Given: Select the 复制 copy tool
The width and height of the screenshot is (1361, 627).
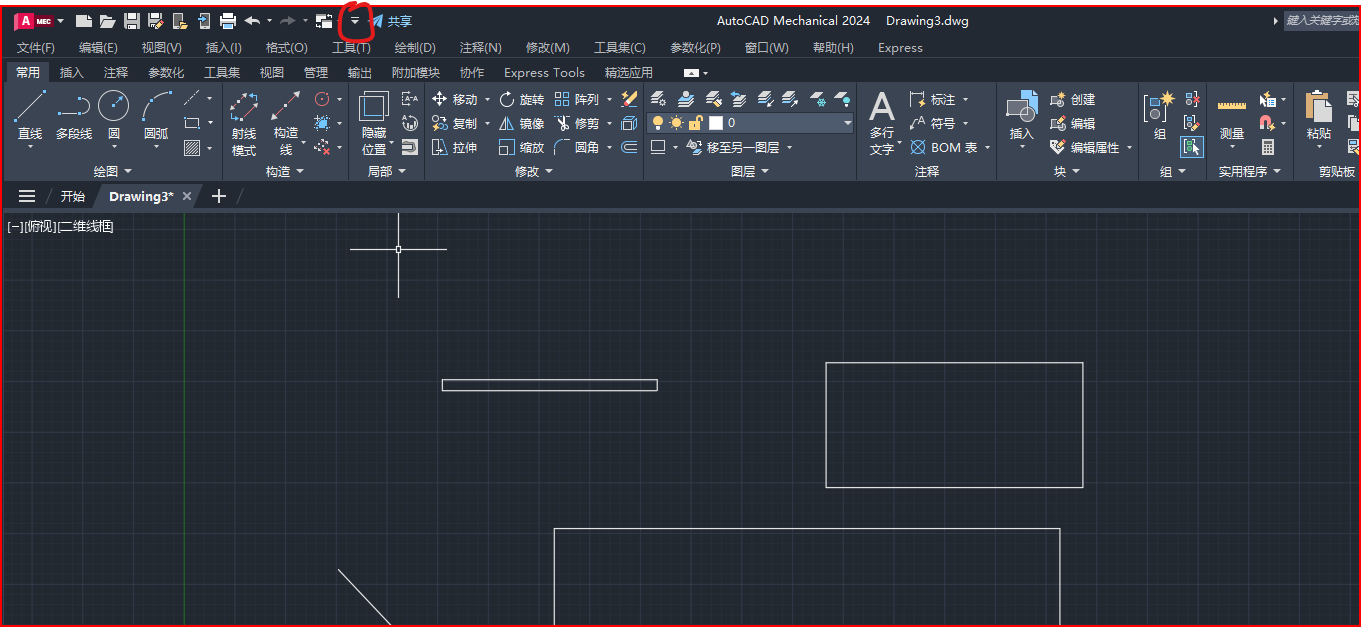Looking at the screenshot, I should point(455,123).
